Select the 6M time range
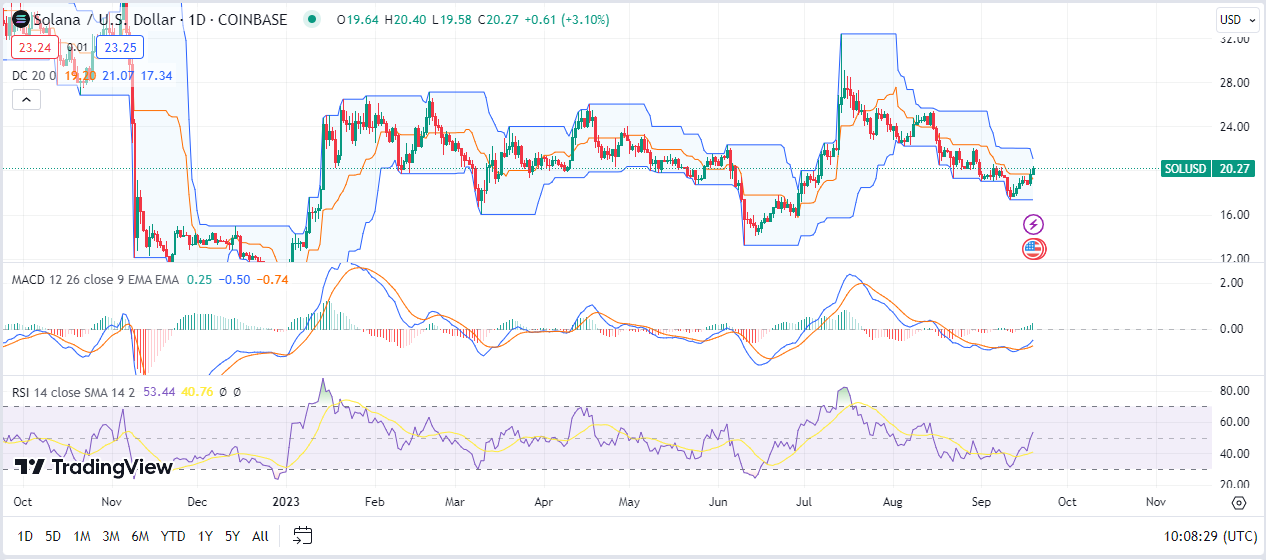1266x560 pixels. [x=141, y=536]
